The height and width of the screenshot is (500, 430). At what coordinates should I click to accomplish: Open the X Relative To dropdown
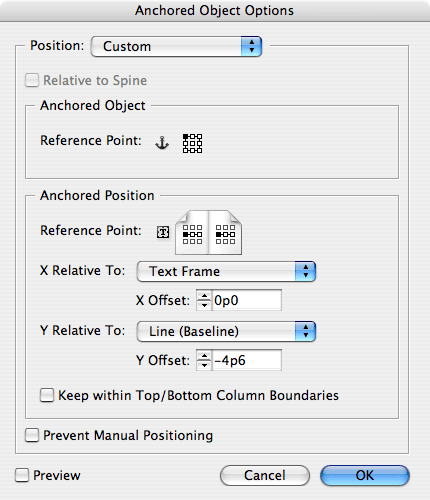pyautogui.click(x=226, y=271)
